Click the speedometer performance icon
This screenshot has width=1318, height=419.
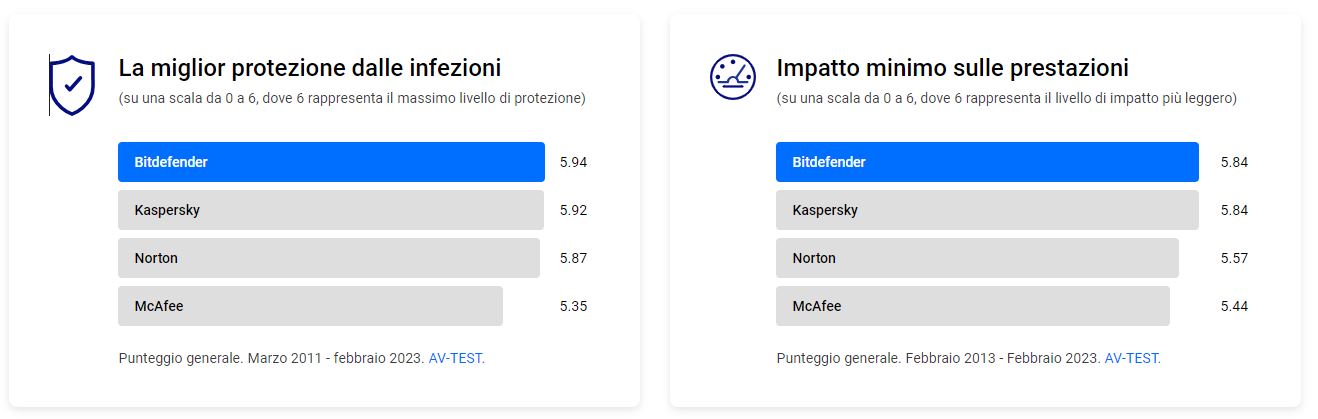click(732, 77)
